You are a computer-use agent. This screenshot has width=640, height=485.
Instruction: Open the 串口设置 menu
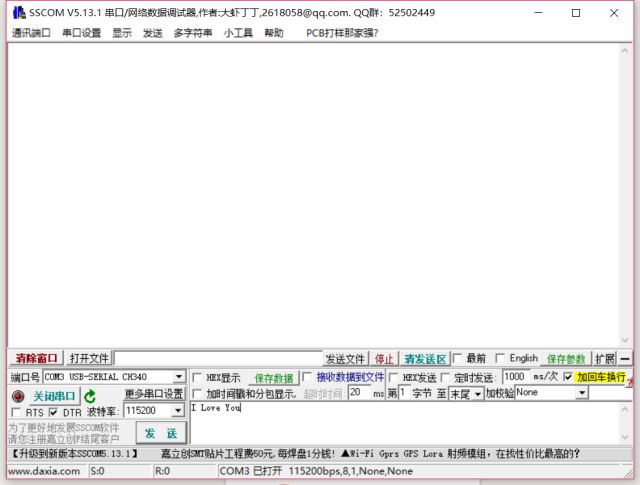81,32
